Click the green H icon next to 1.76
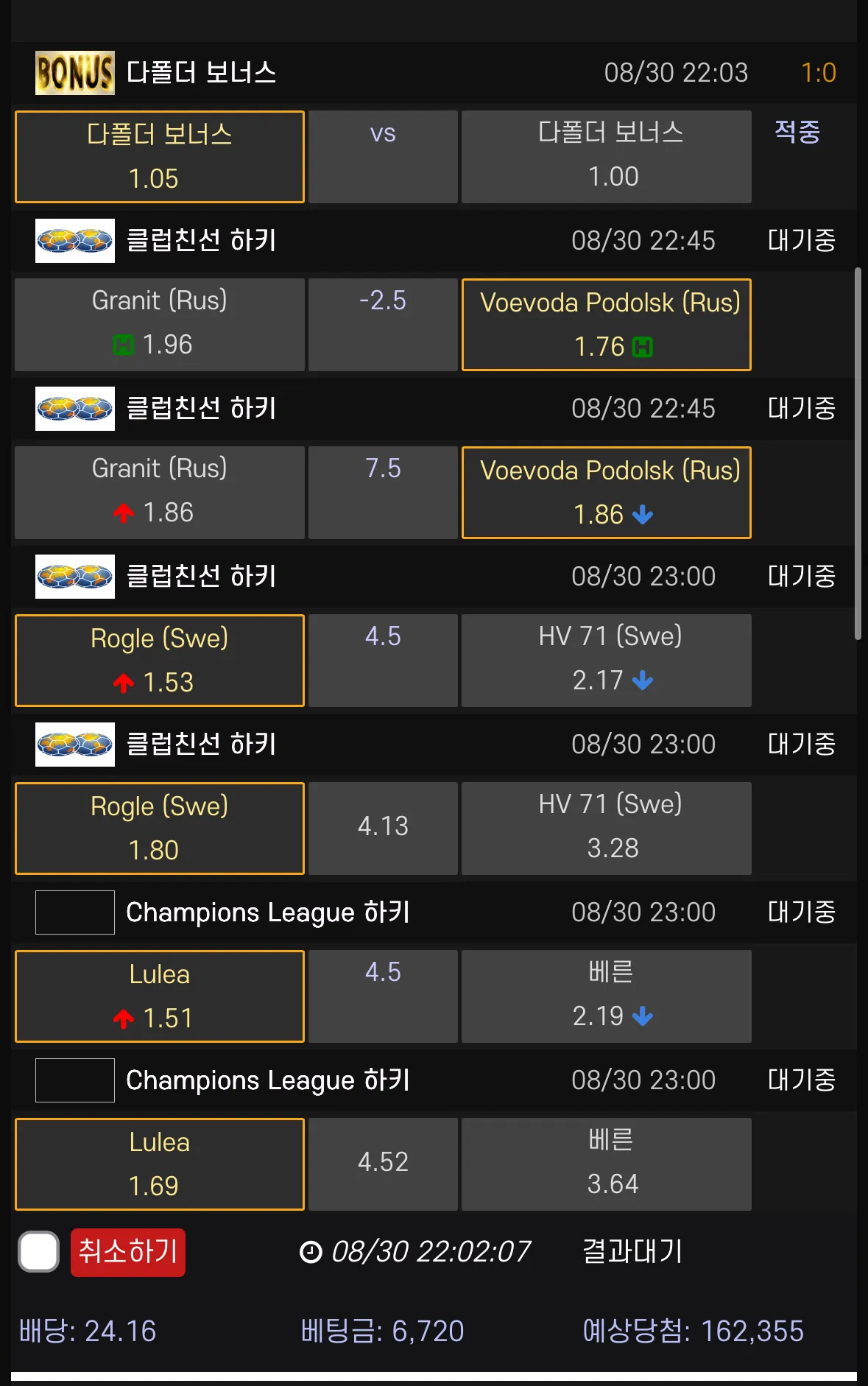 [643, 347]
